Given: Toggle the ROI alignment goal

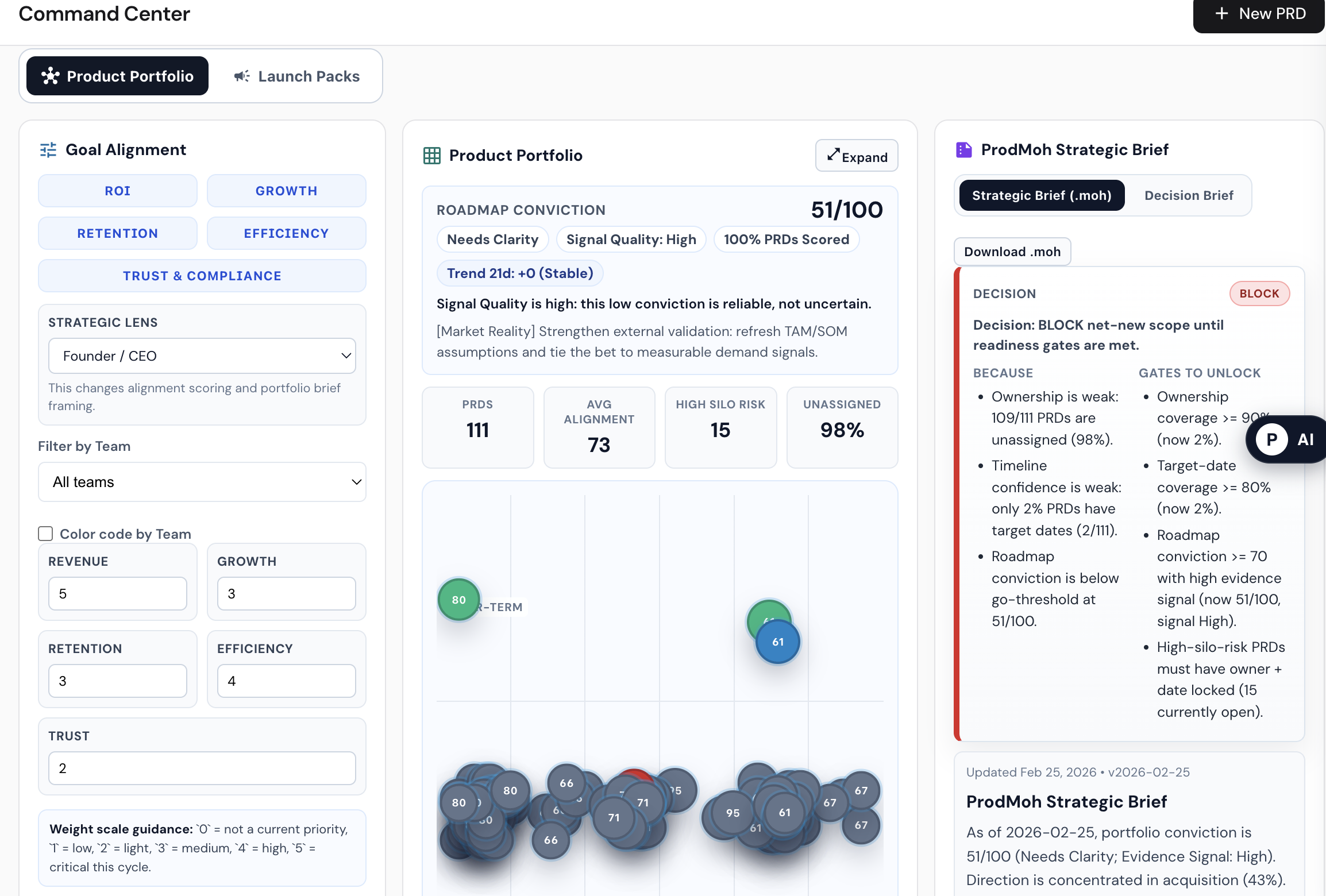Looking at the screenshot, I should [117, 190].
